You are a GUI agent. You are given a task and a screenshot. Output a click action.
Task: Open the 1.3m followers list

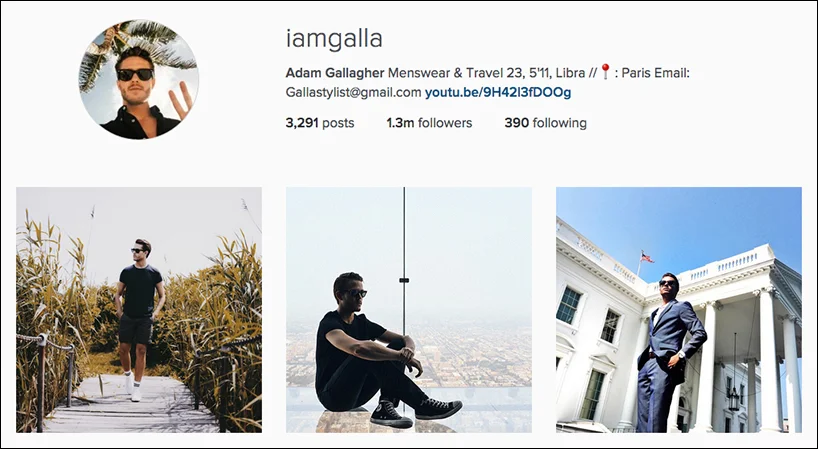click(x=429, y=123)
